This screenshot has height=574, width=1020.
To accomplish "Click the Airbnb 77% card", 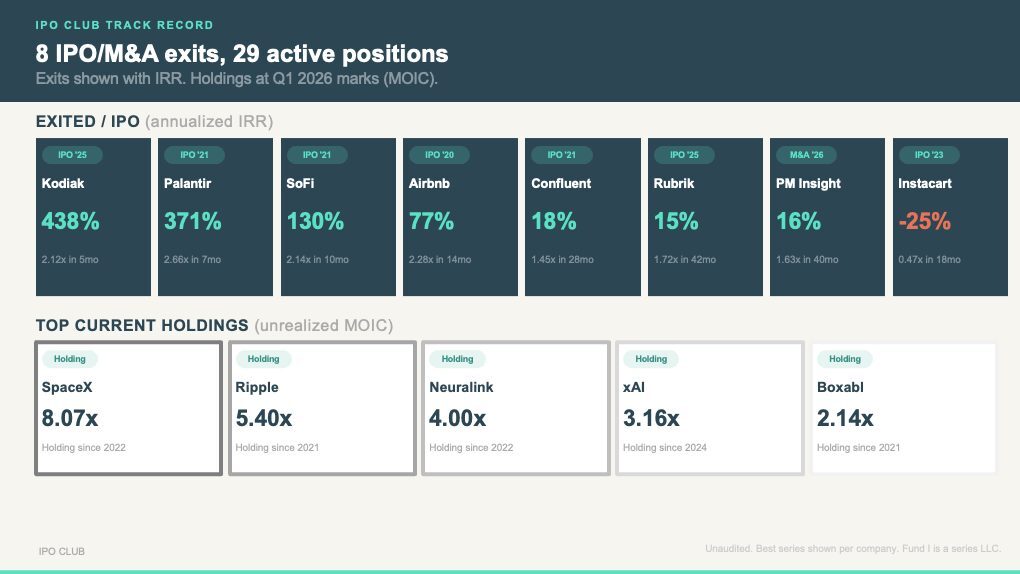I will click(461, 217).
